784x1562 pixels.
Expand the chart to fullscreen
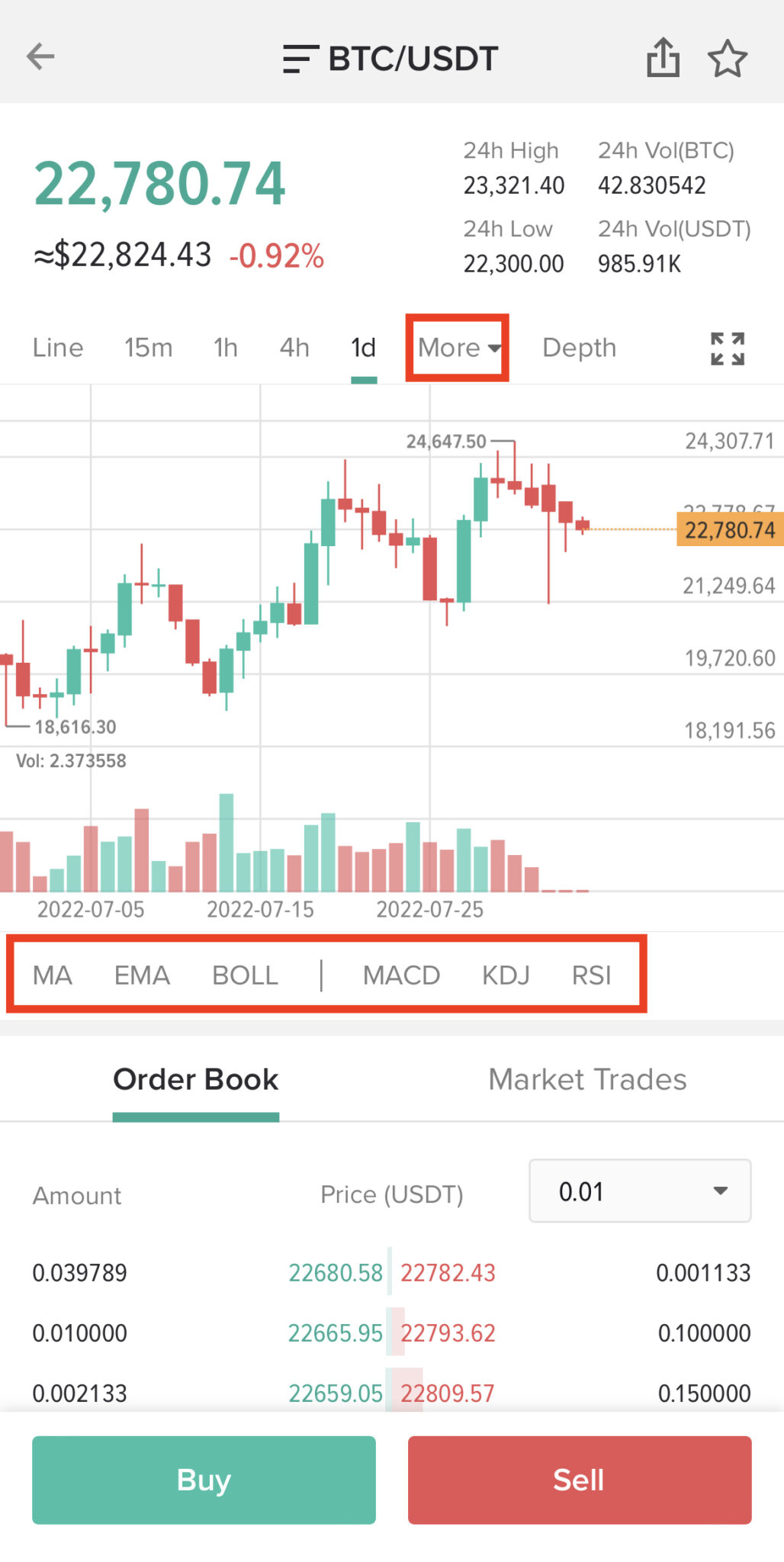click(727, 349)
